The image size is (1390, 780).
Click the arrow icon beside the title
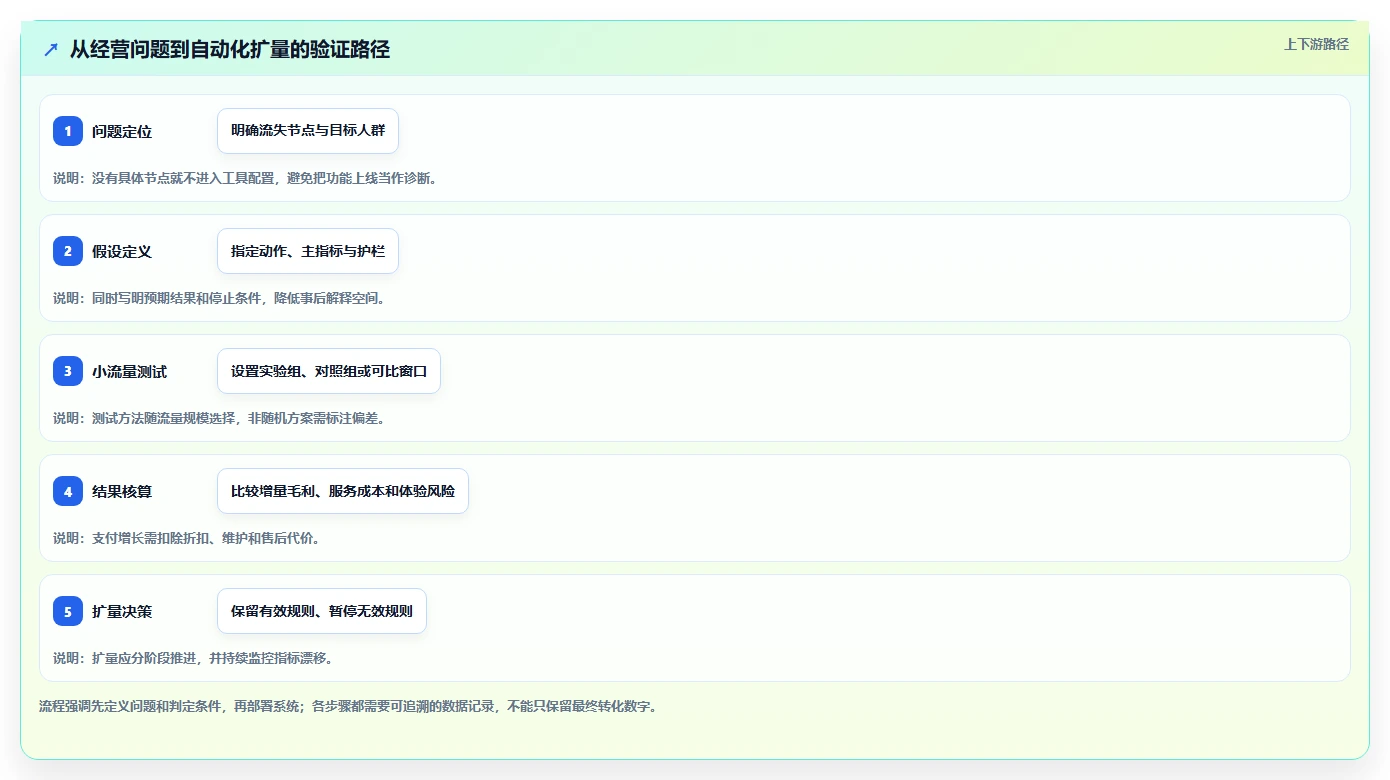[x=51, y=49]
